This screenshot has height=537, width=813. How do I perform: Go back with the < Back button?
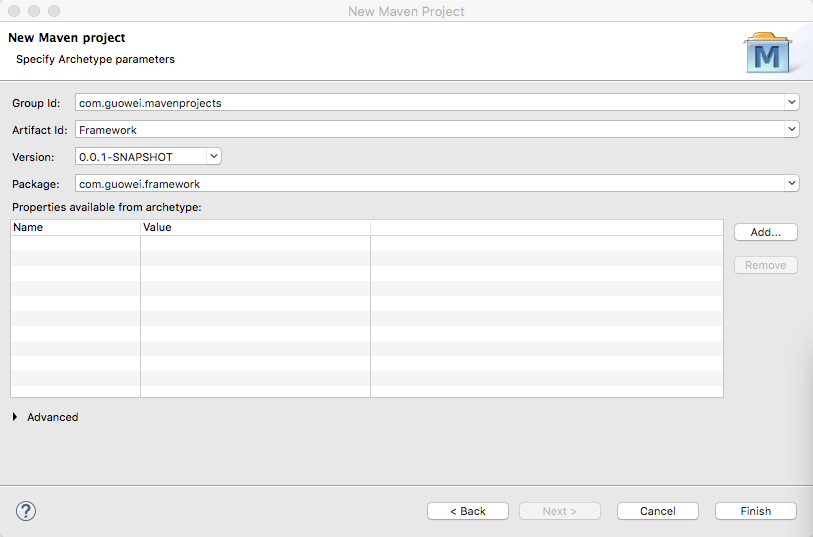click(x=468, y=511)
